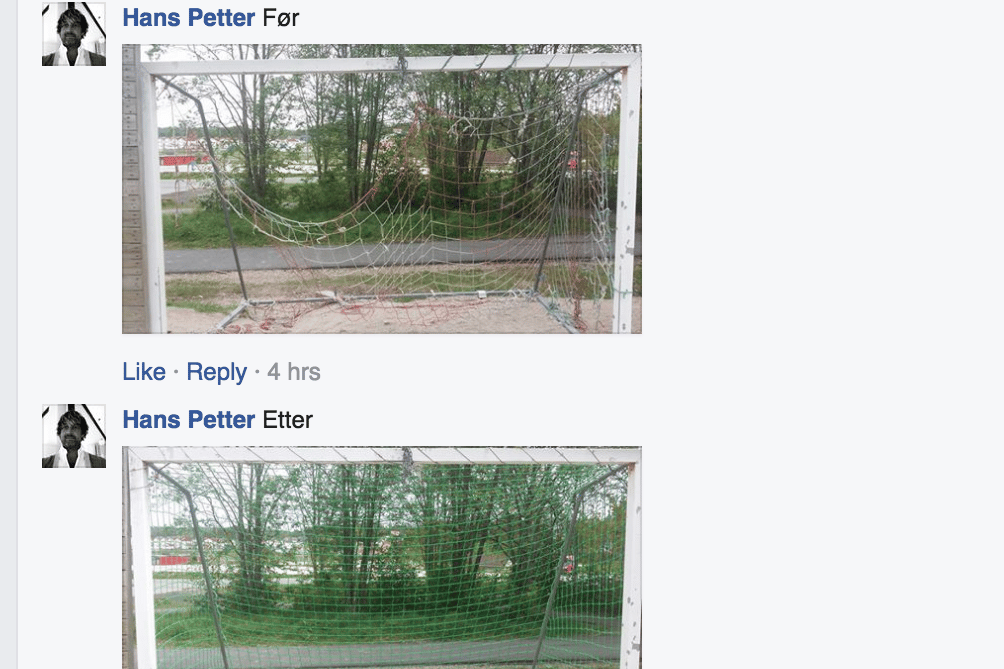Click the white crossbar in the Etter image
Viewport: 1004px width, 669px height.
384,455
